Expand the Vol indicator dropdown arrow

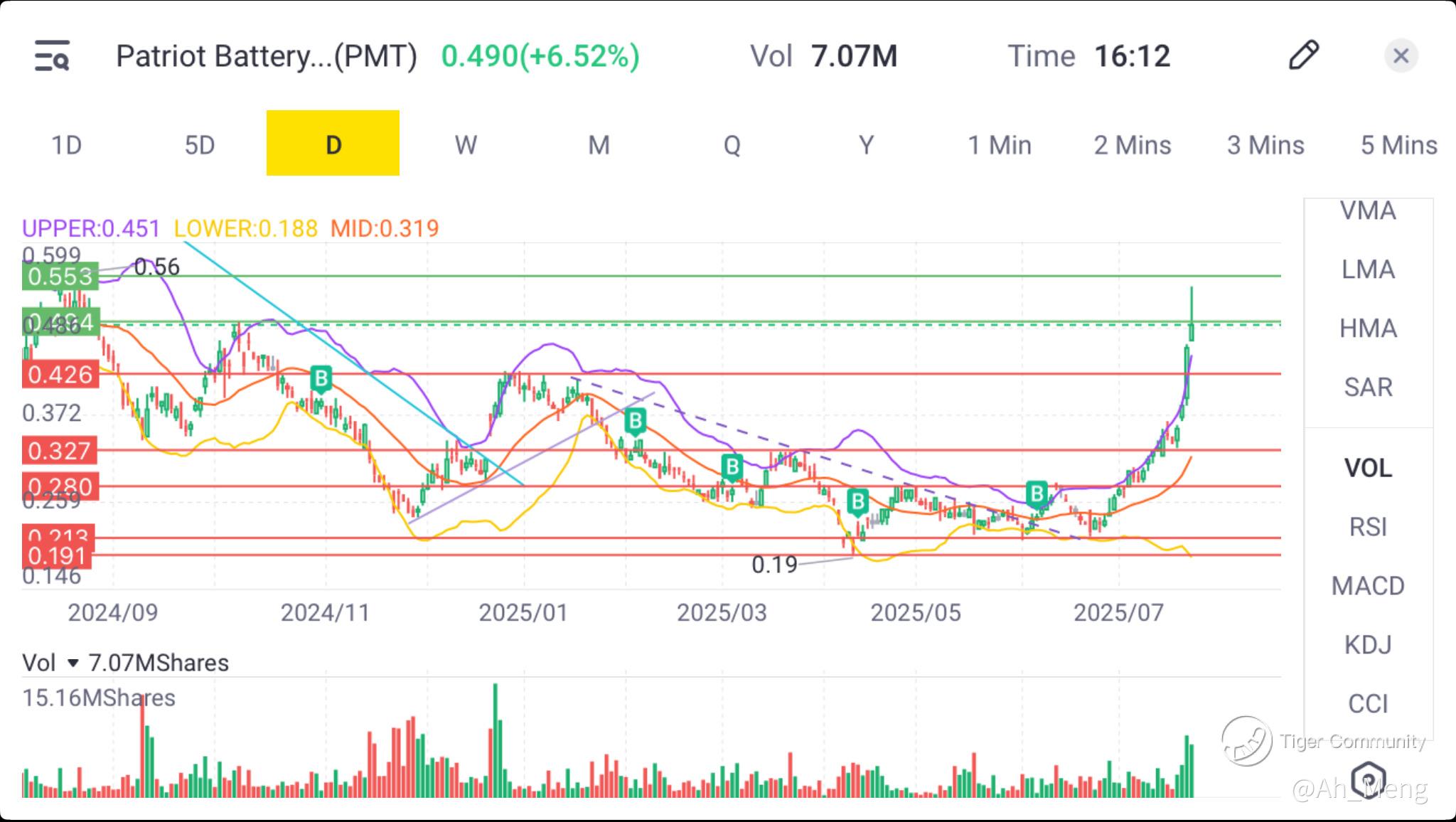point(73,663)
